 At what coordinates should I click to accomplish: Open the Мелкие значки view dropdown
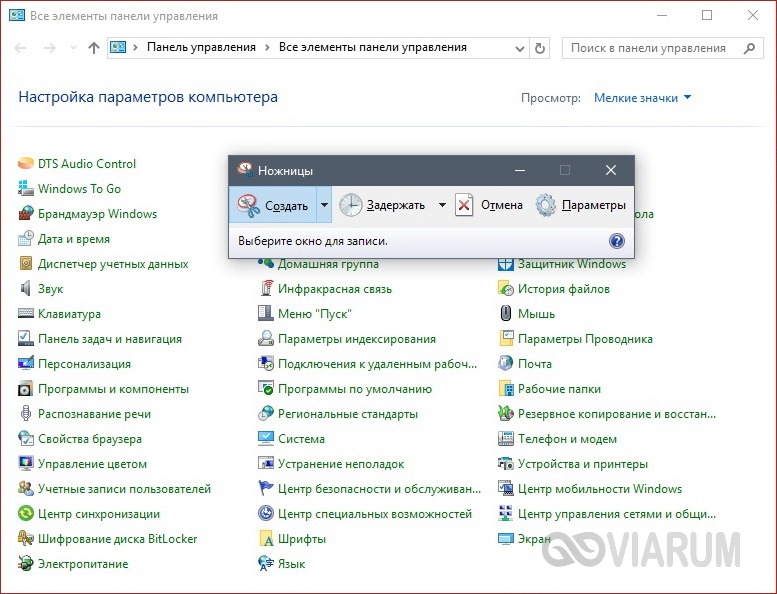tap(643, 98)
